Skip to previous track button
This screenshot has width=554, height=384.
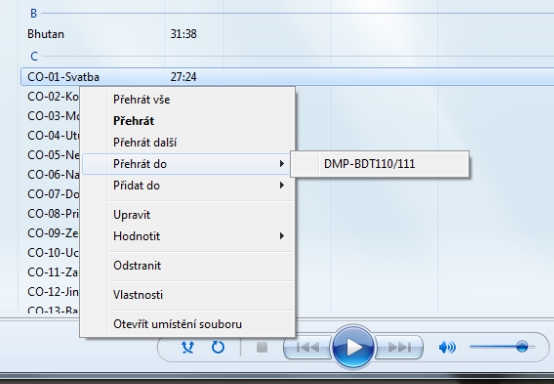tap(307, 348)
